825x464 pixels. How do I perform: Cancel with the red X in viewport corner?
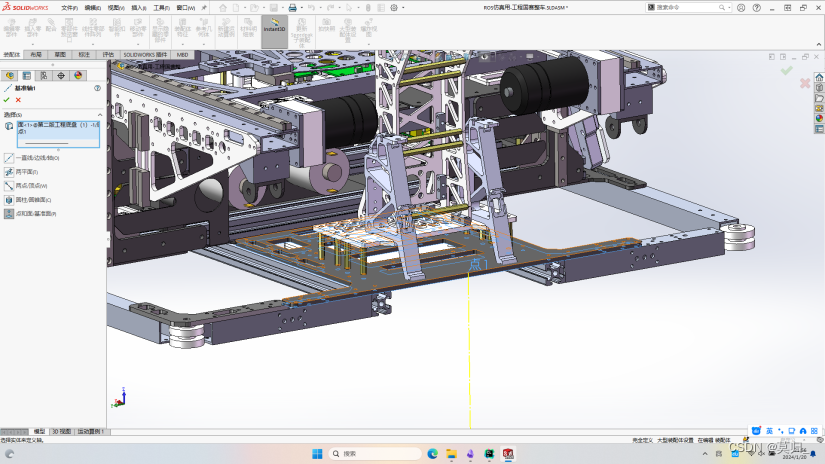click(805, 83)
